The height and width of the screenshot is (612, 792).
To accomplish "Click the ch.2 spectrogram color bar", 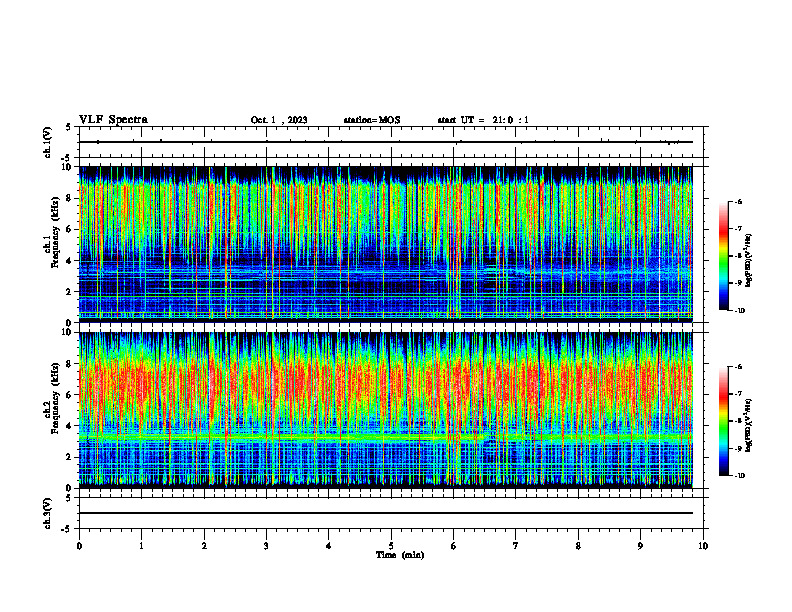I will point(724,421).
